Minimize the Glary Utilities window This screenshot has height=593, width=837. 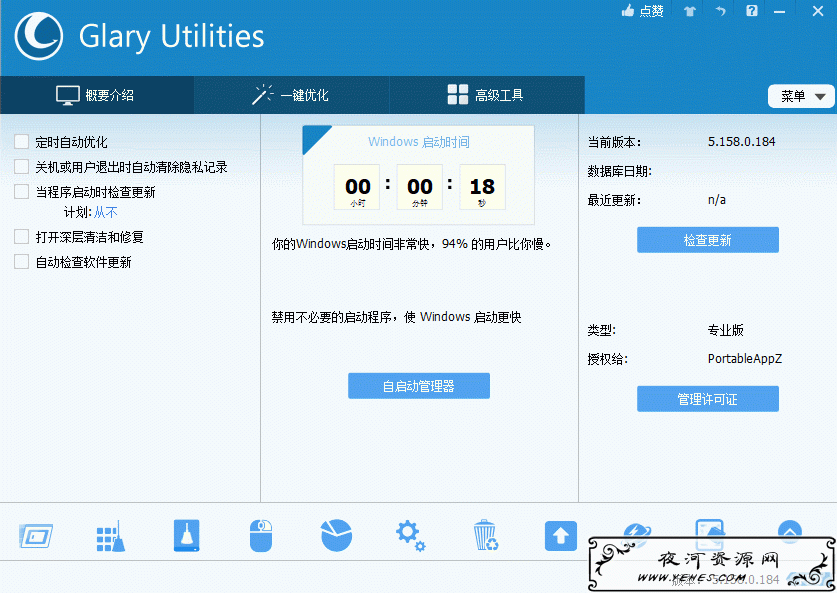[780, 11]
